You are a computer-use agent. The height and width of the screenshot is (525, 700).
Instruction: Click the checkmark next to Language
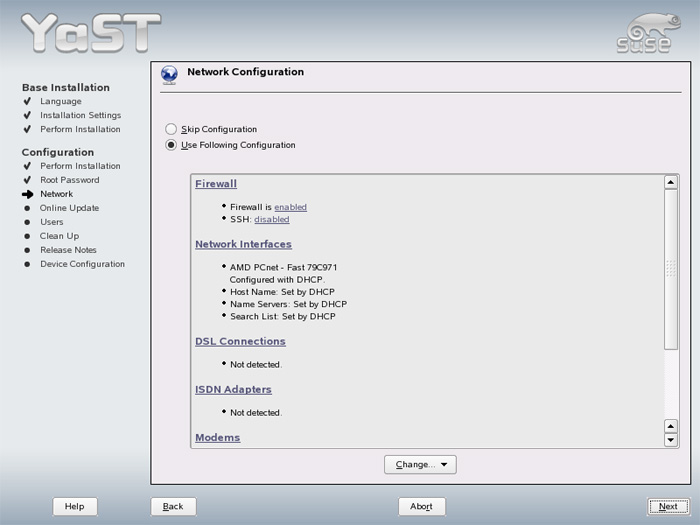[27, 101]
